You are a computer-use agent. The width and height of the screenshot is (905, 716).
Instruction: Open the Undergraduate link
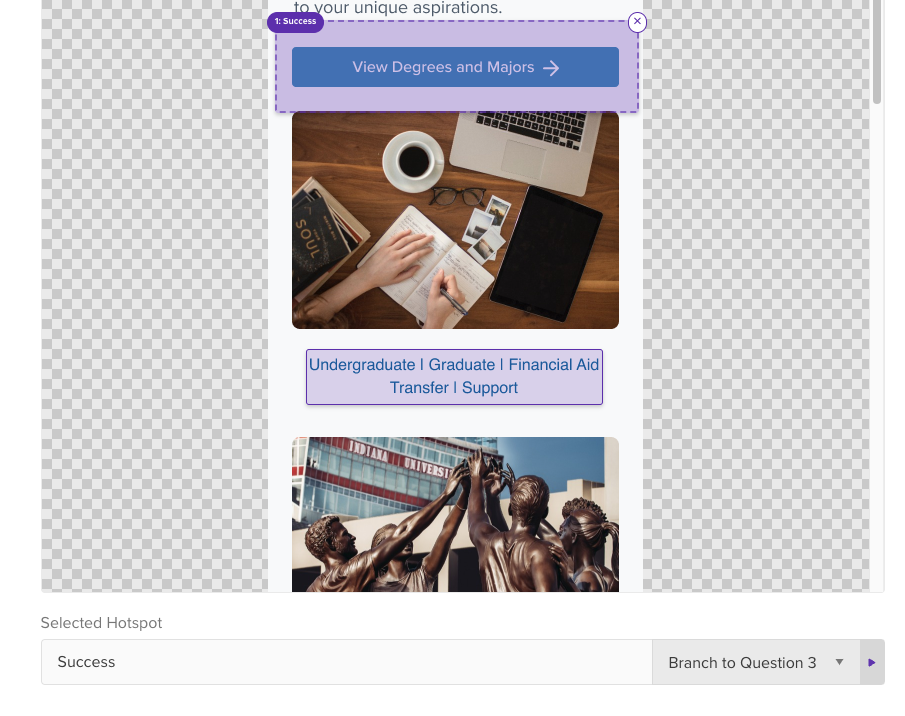[362, 365]
